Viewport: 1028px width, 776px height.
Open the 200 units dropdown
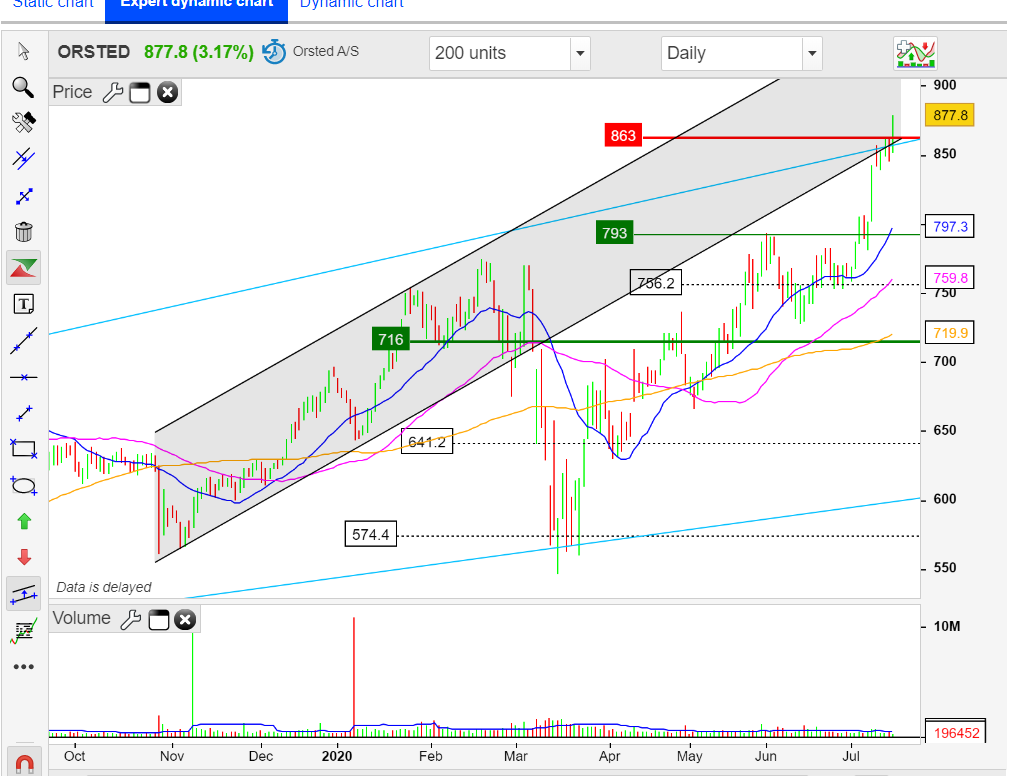coord(580,53)
